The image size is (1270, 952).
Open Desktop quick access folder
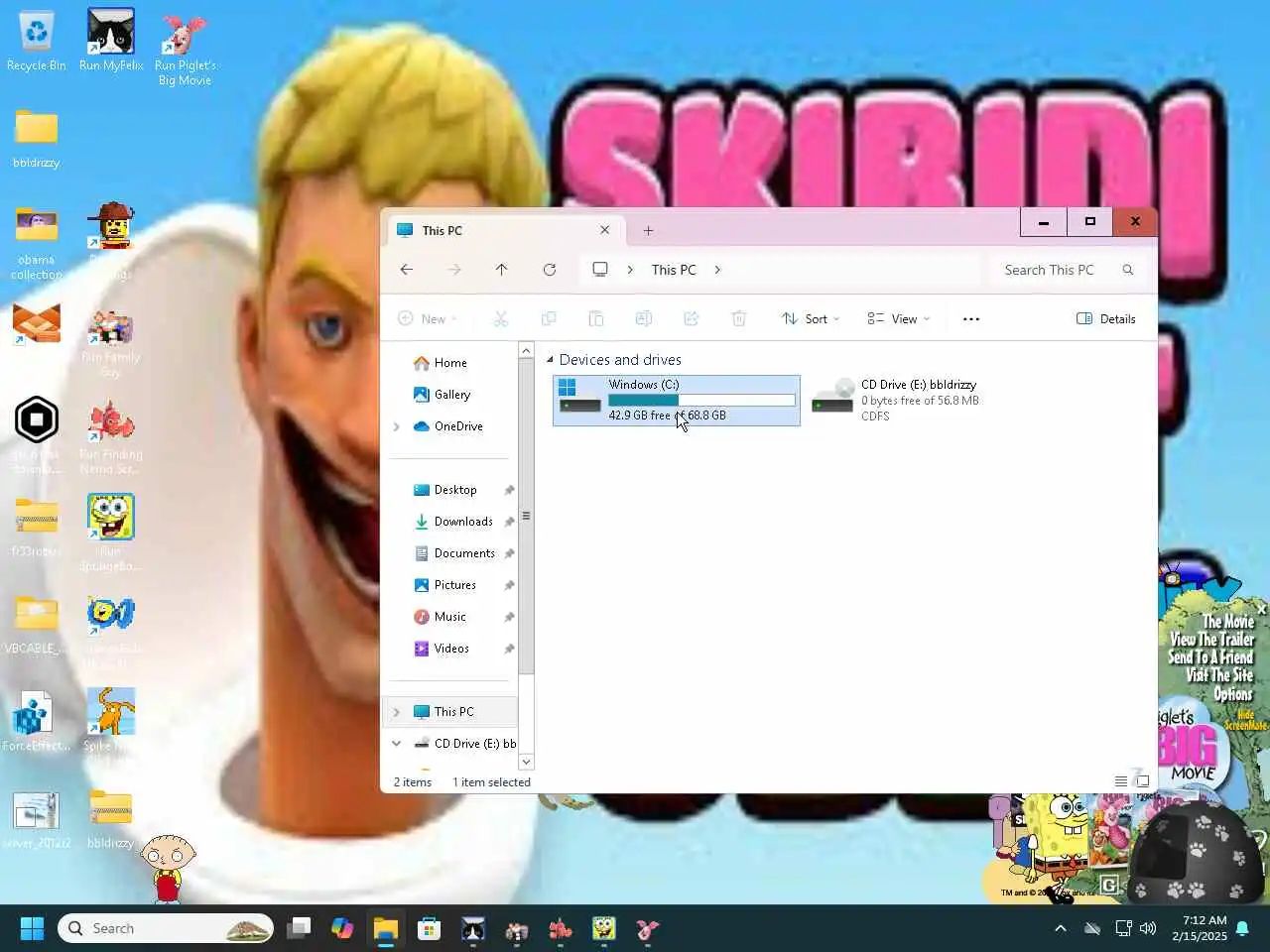coord(453,490)
